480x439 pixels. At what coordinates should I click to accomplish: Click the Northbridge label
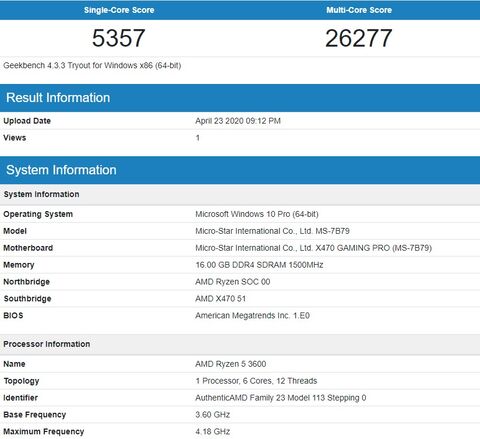26,282
